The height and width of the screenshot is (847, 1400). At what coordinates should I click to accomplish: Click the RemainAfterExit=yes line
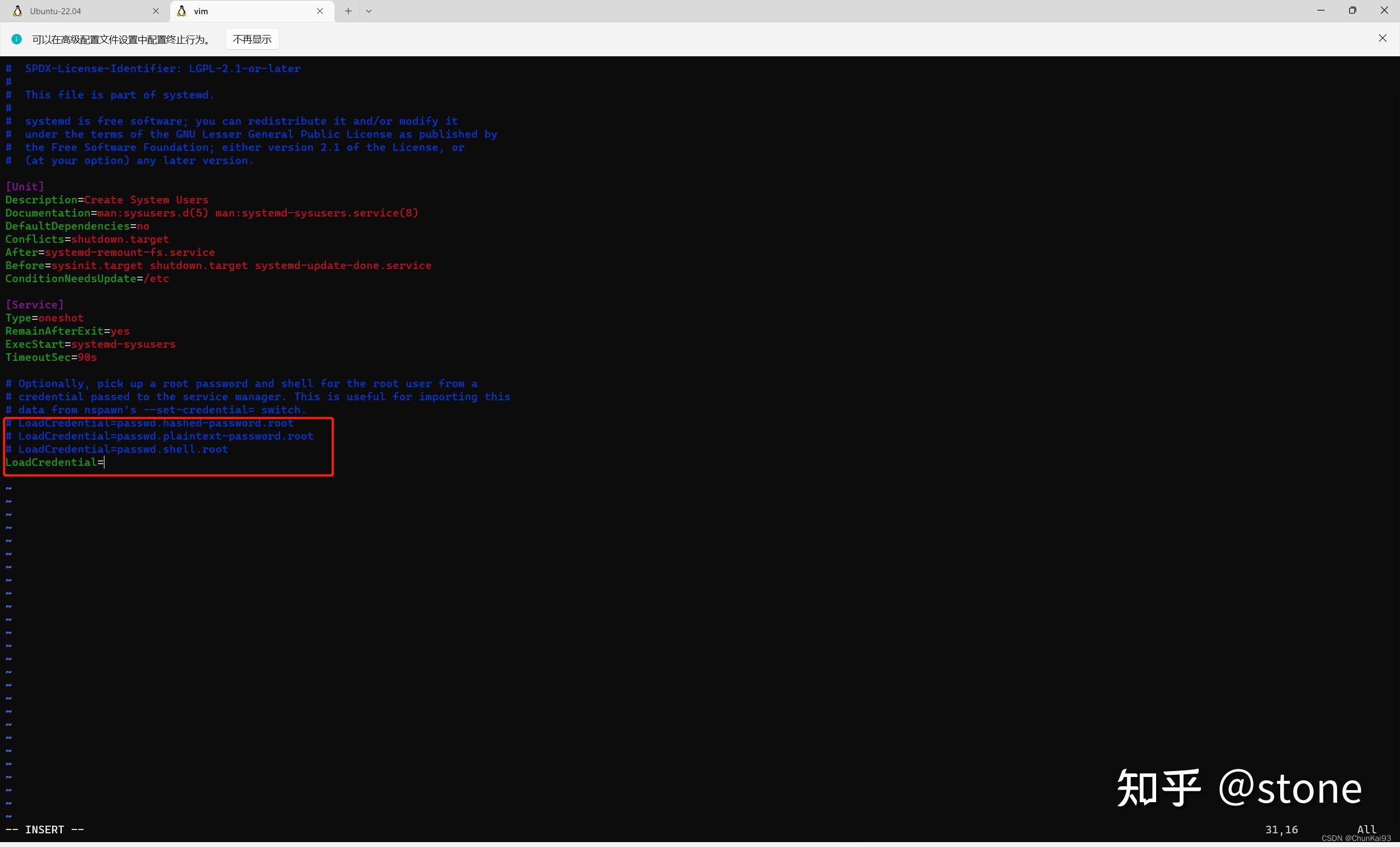pyautogui.click(x=68, y=331)
